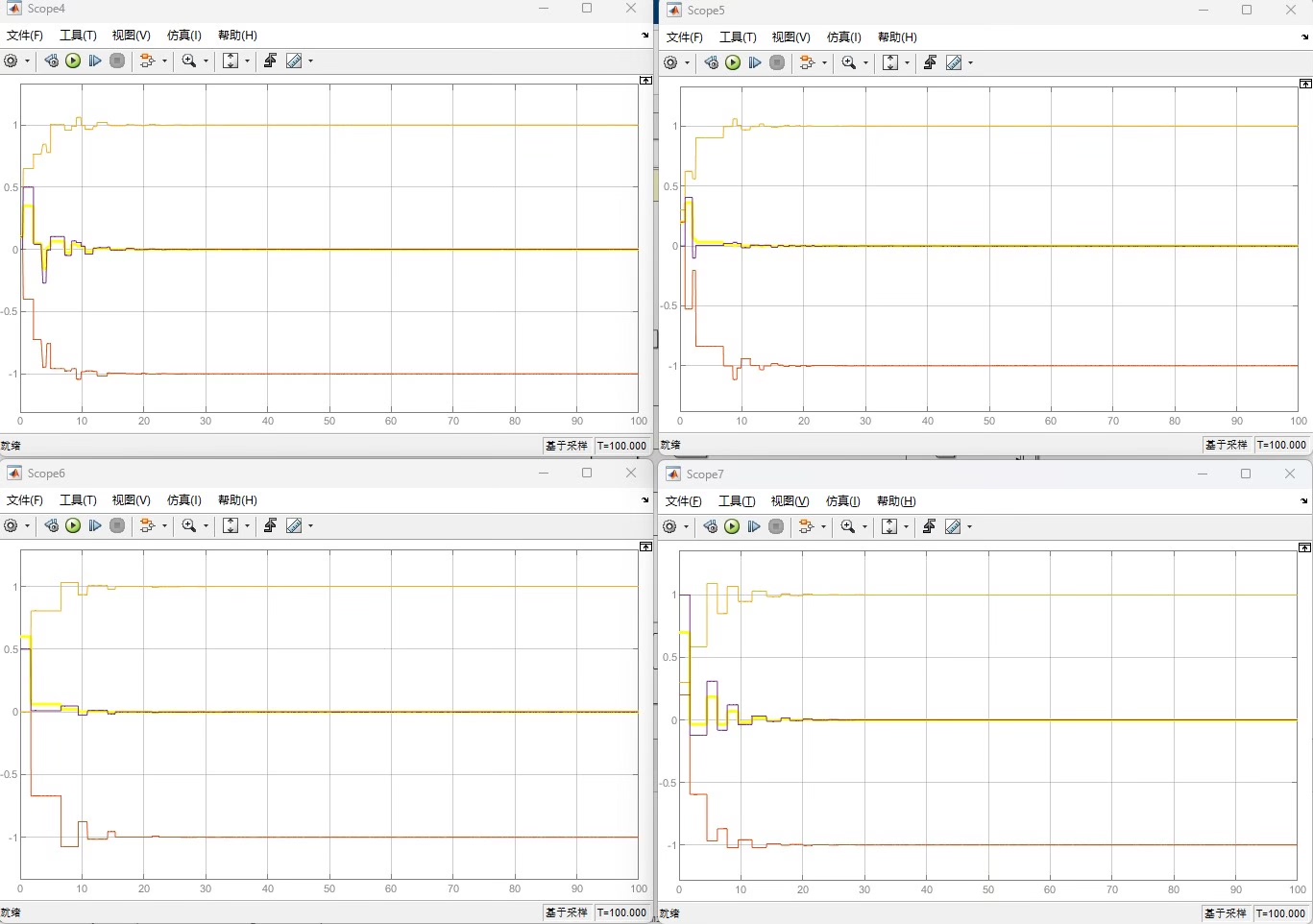Open the 仿真(I) menu in Scope5
Viewport: 1313px width, 924px height.
(843, 36)
